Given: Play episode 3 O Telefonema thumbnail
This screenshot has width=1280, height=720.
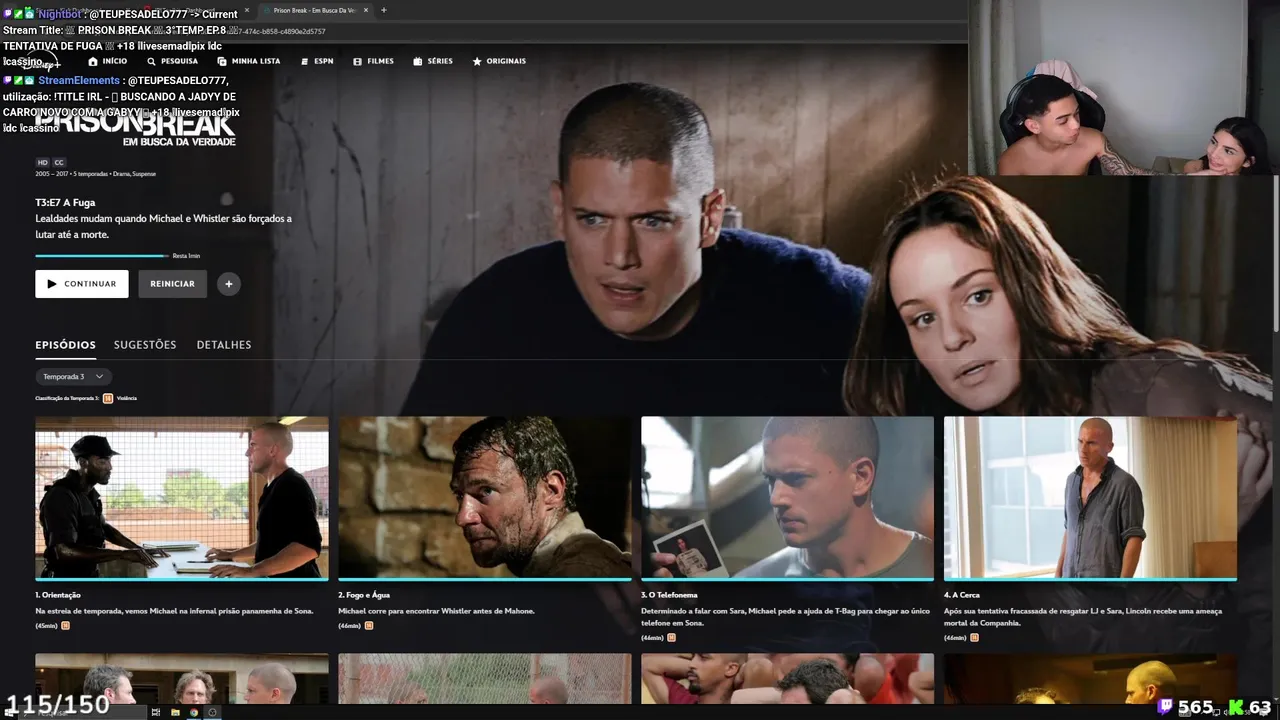Looking at the screenshot, I should 787,497.
